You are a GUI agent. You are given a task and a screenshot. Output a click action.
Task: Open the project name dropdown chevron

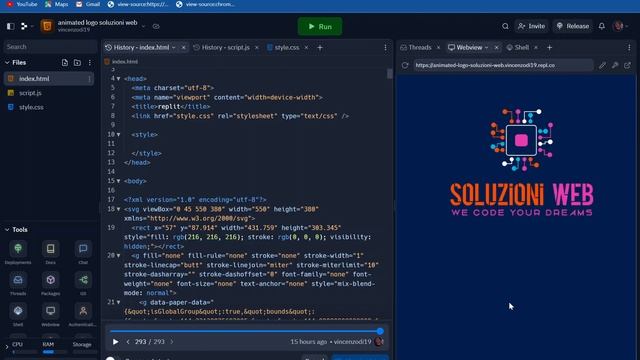click(x=143, y=27)
